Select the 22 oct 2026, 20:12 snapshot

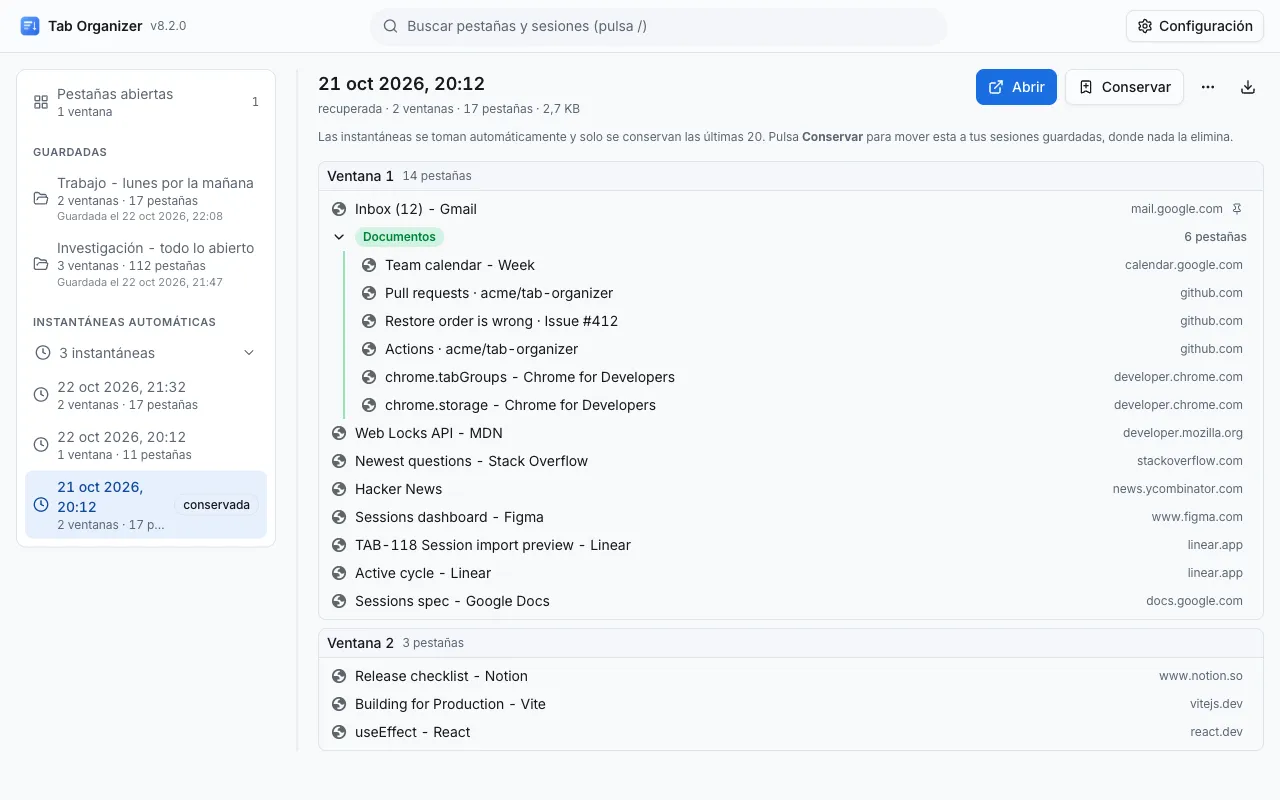point(146,445)
